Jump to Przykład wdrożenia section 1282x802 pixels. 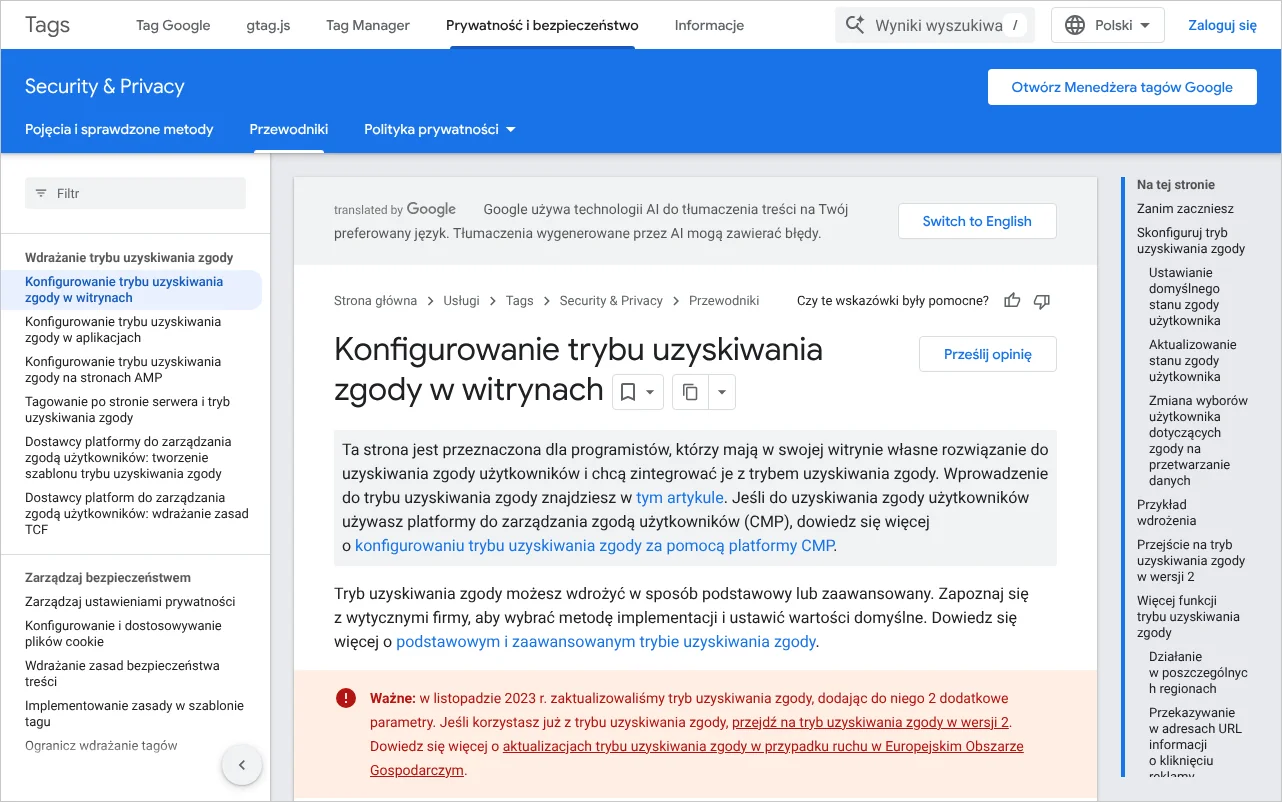coord(1166,513)
